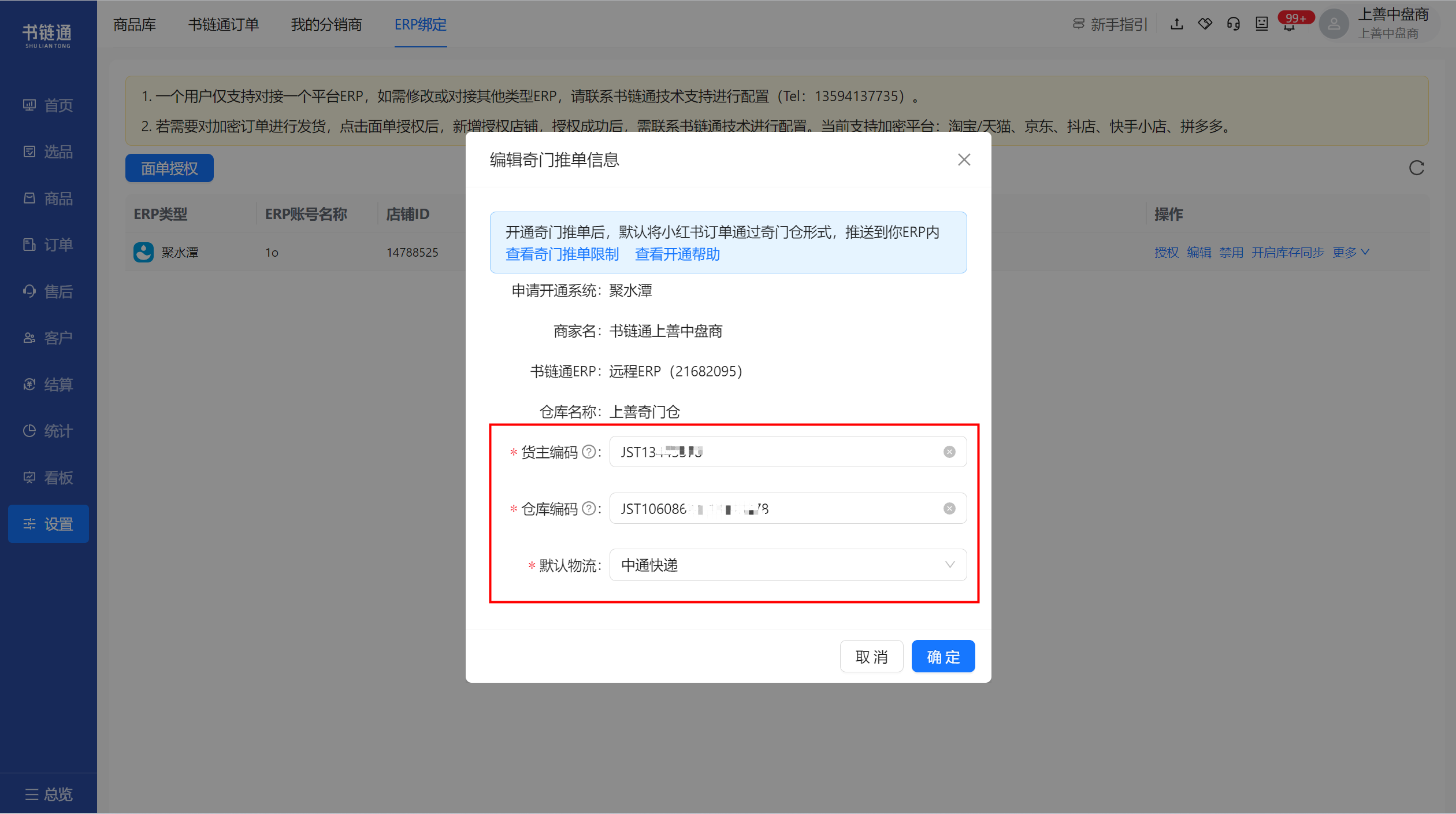Viewport: 1456px width, 814px height.
Task: Click 开启库存同步 in 聚水潭 row
Action: (x=1287, y=252)
